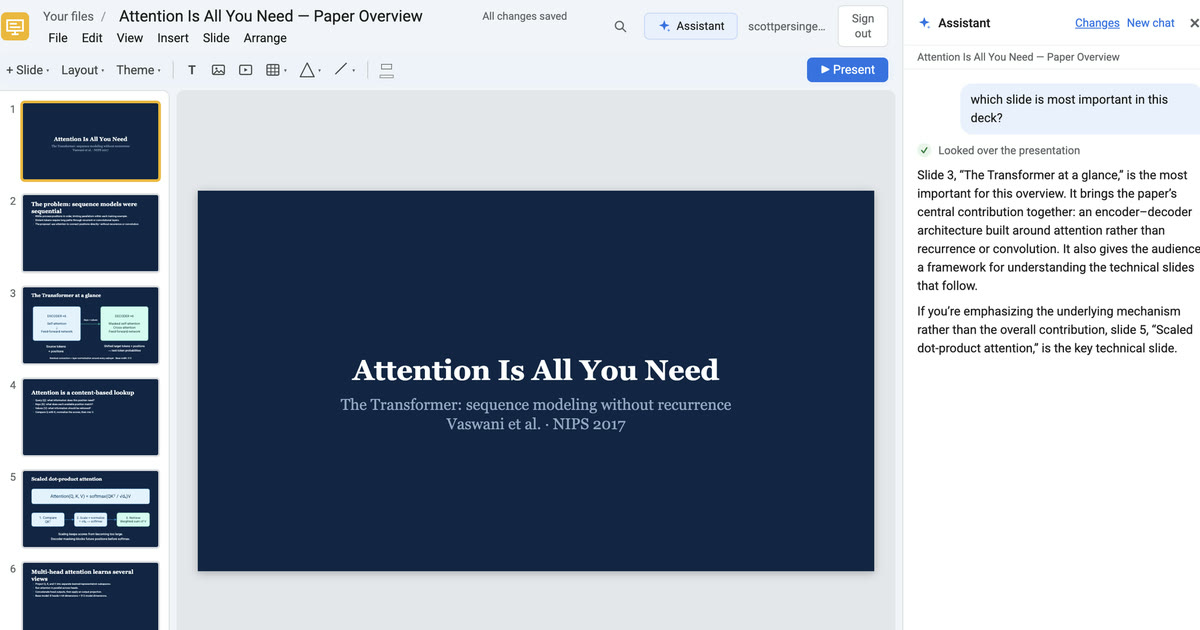Click the yellow Slides app logo
Screen dimensions: 1200x630
[17, 26]
